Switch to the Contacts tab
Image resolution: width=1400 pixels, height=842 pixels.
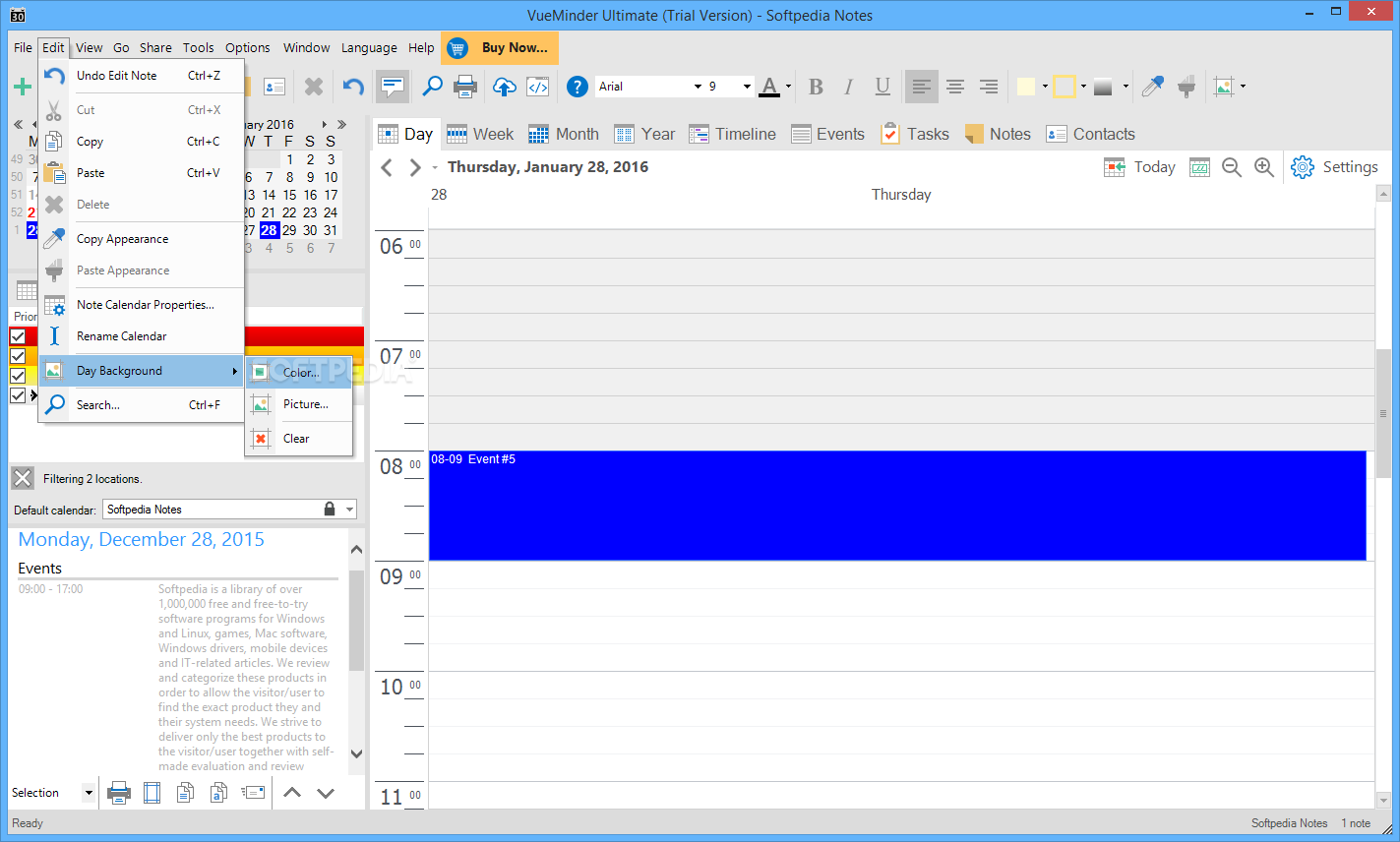pyautogui.click(x=1090, y=135)
